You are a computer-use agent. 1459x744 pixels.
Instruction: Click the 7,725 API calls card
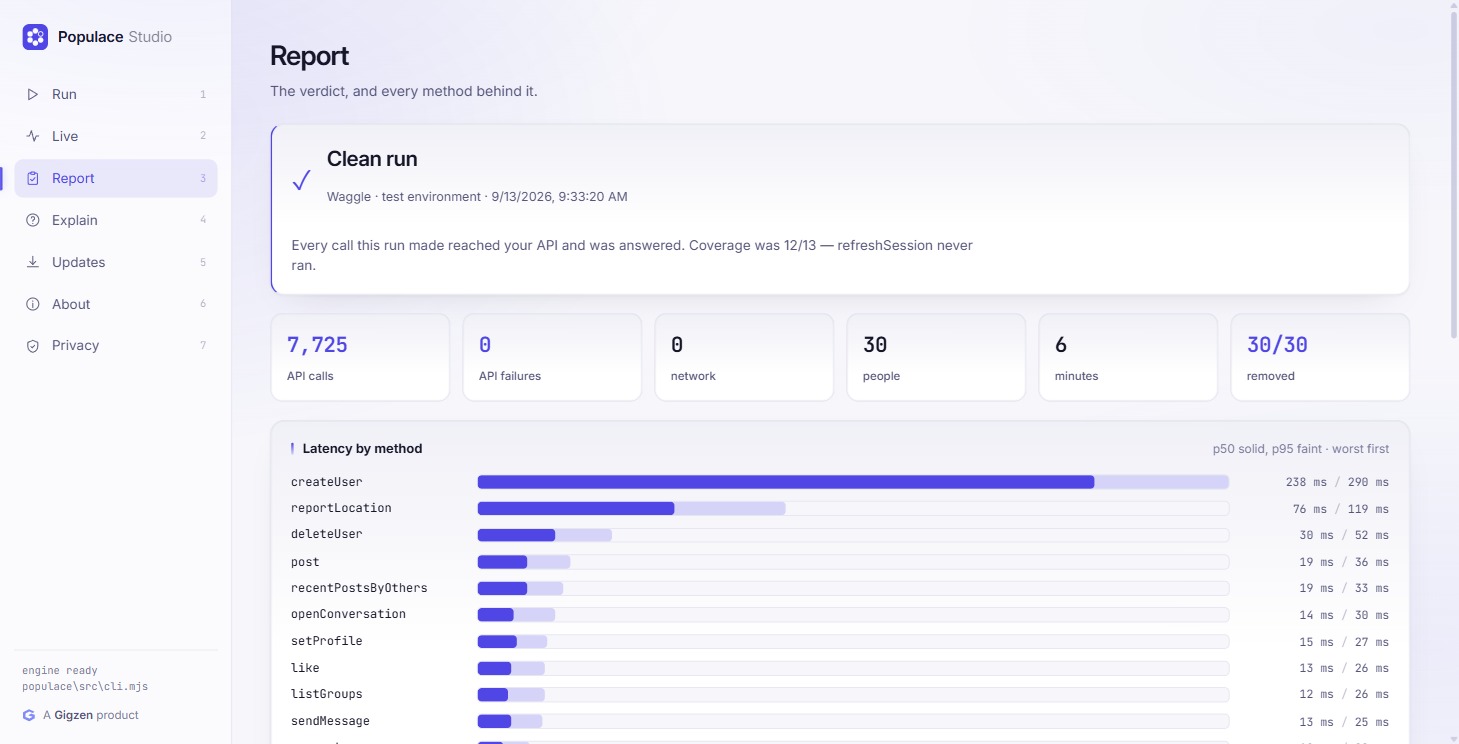pyautogui.click(x=360, y=357)
